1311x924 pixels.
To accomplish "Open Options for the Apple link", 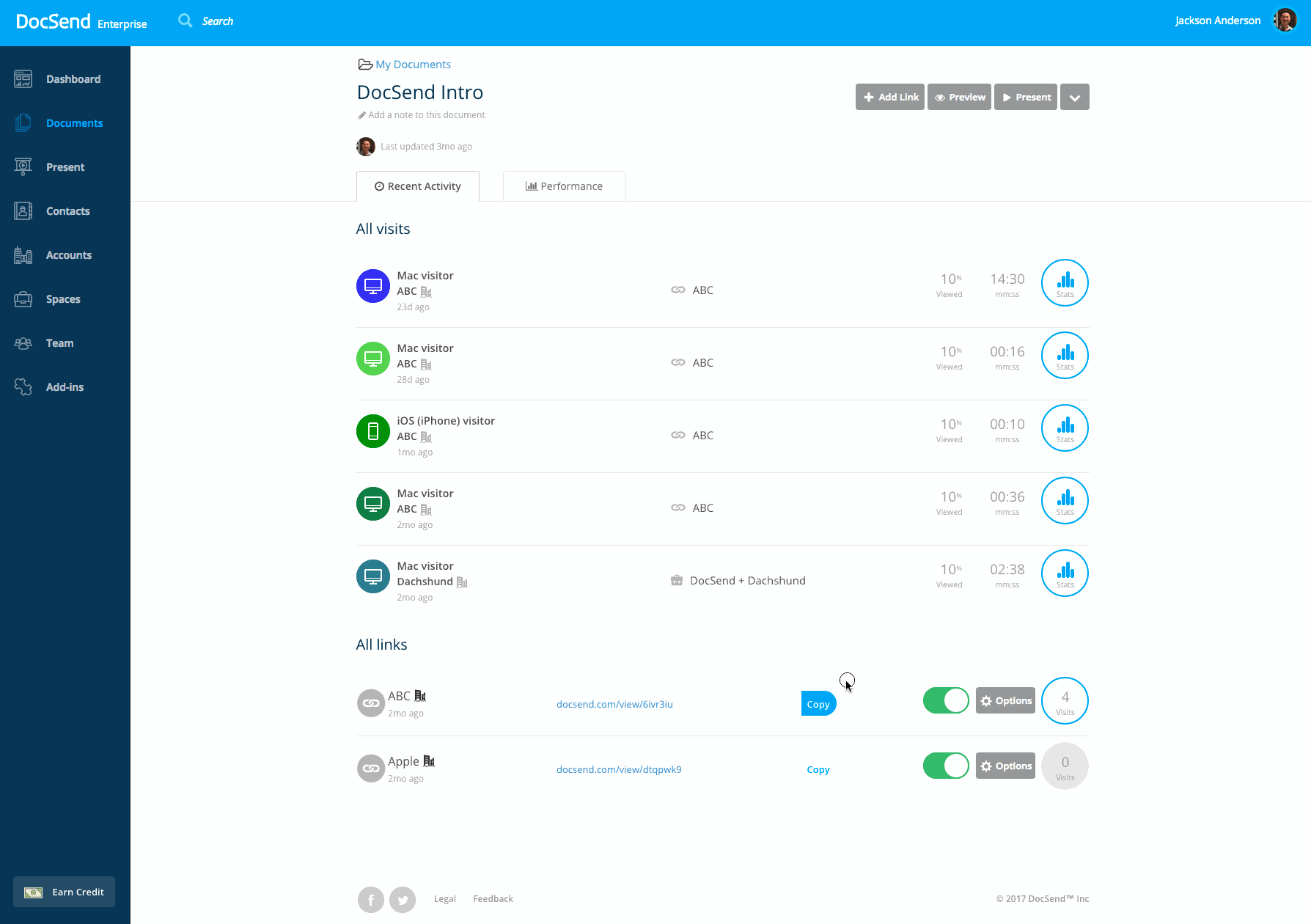I will coord(1005,766).
